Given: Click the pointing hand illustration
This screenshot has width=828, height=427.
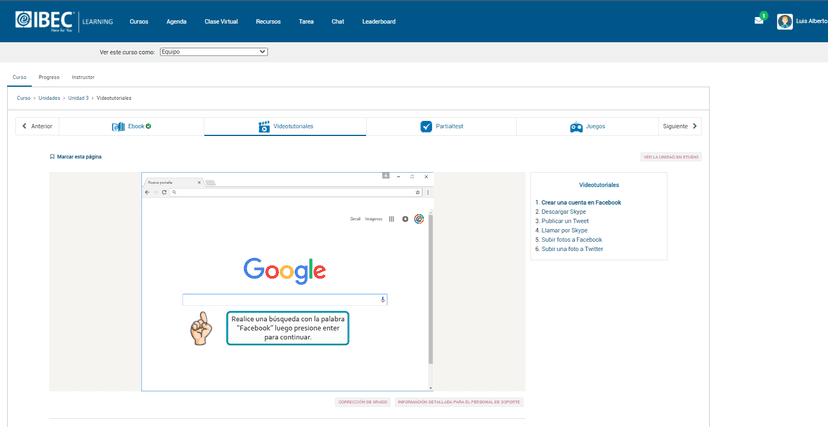Looking at the screenshot, I should 201,328.
